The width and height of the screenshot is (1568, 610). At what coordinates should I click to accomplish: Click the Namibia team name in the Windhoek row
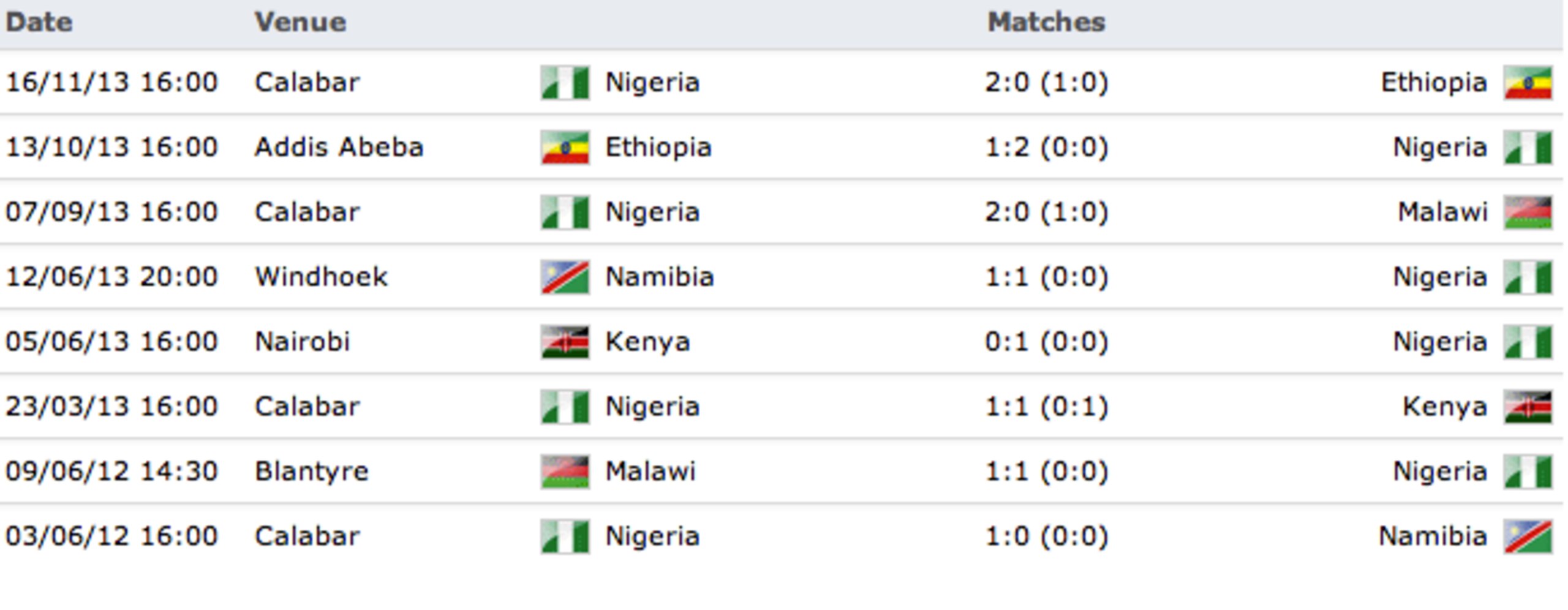coord(660,277)
